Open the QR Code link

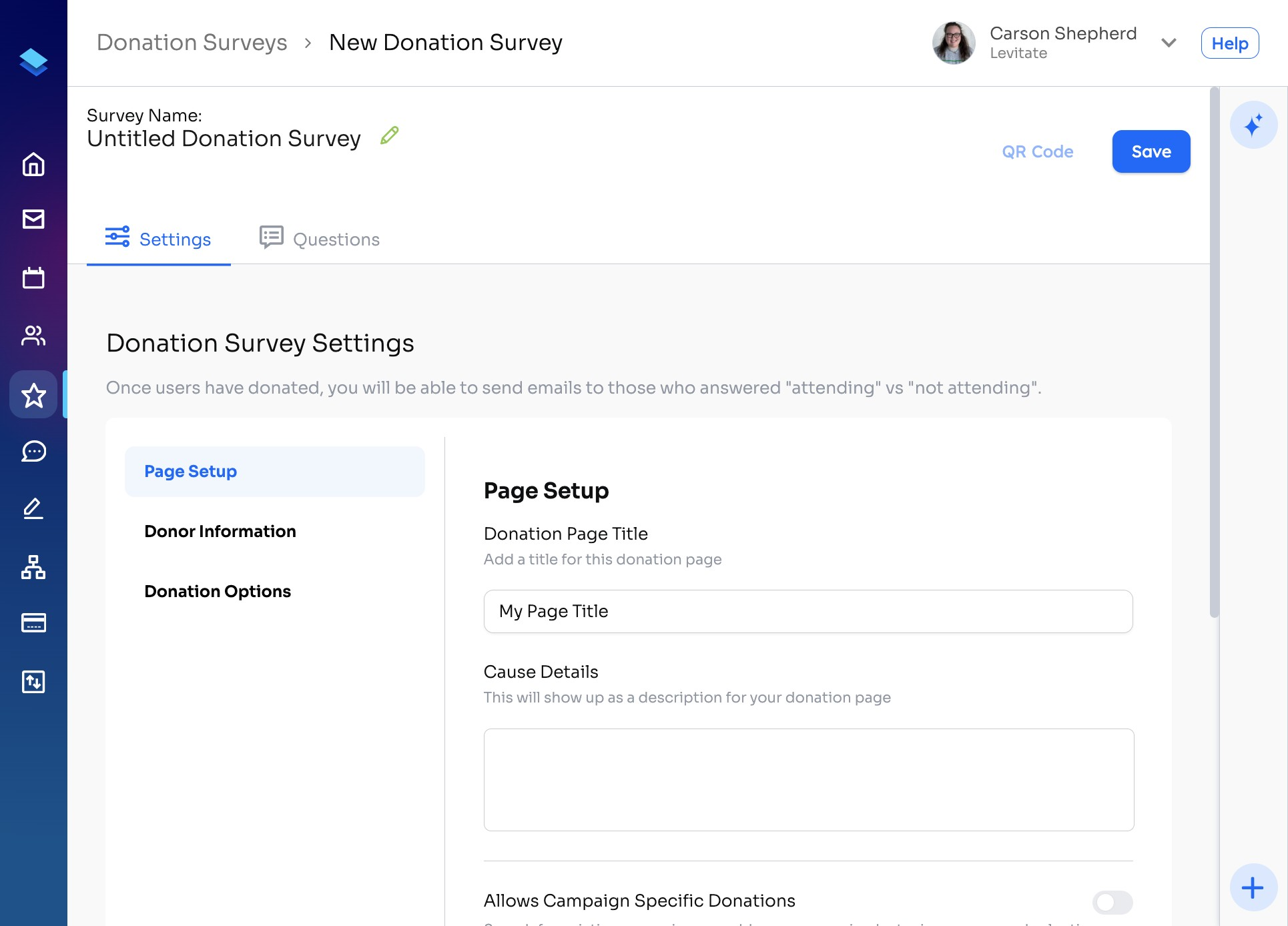pyautogui.click(x=1037, y=151)
